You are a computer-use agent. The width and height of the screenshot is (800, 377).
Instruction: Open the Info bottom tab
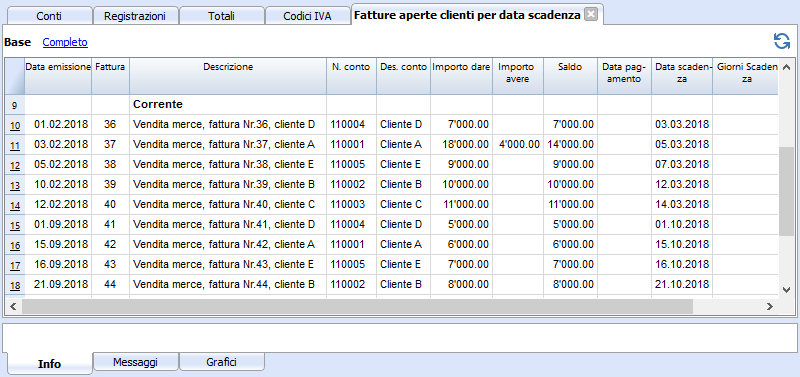click(49, 363)
